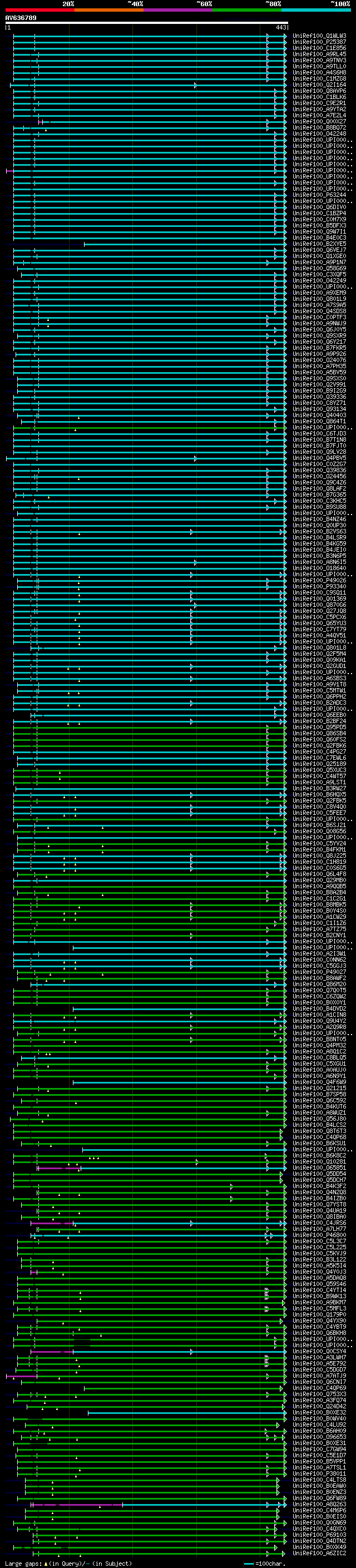Select the UniRef100_C0PTF3 label
356x1568 pixels.
tap(319, 317)
